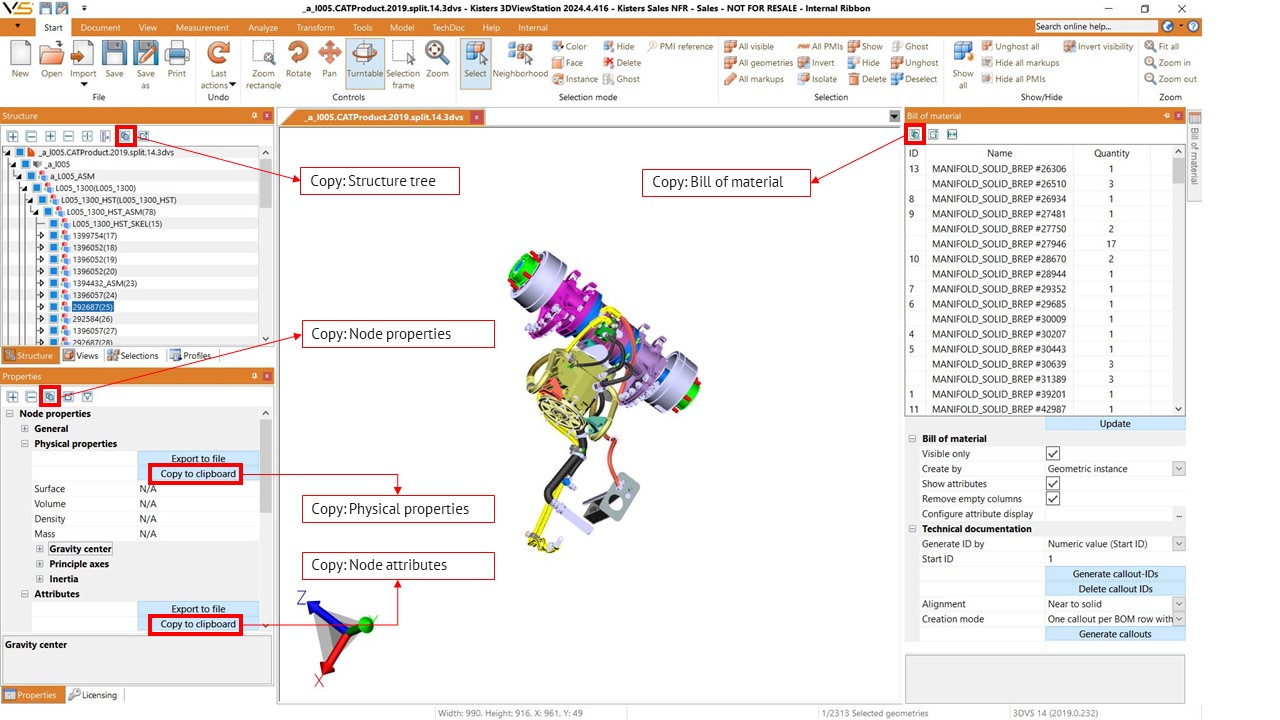The image size is (1280, 720).
Task: Select tree item 292687(25)
Action: 92,308
